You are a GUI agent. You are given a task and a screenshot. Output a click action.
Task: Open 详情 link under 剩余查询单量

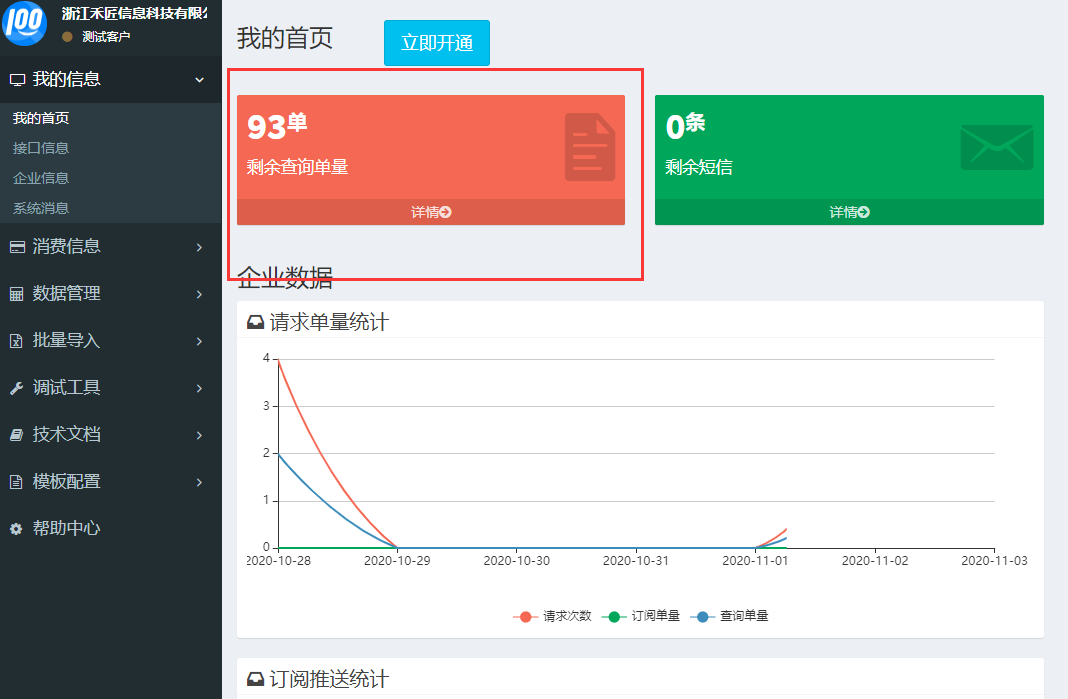pyautogui.click(x=431, y=212)
